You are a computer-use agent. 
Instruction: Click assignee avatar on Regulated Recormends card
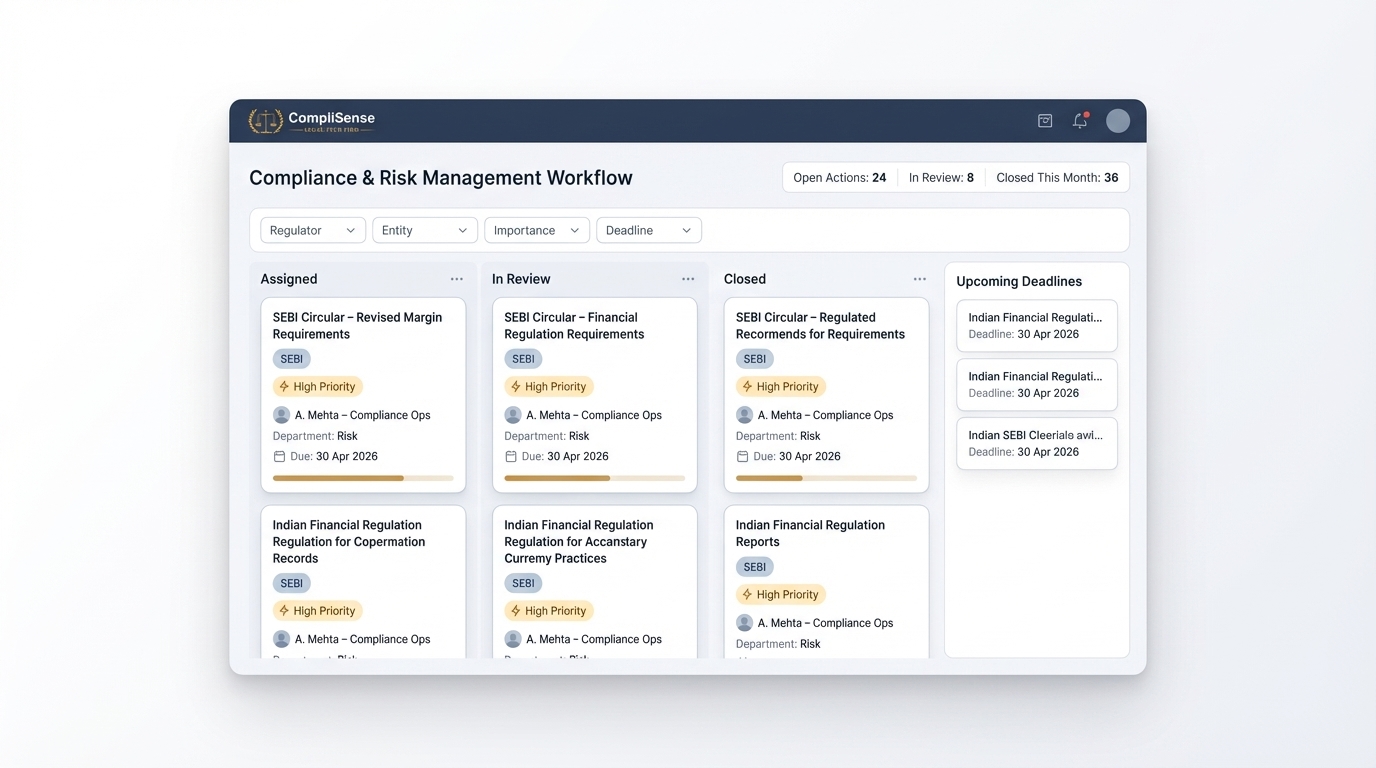point(744,415)
